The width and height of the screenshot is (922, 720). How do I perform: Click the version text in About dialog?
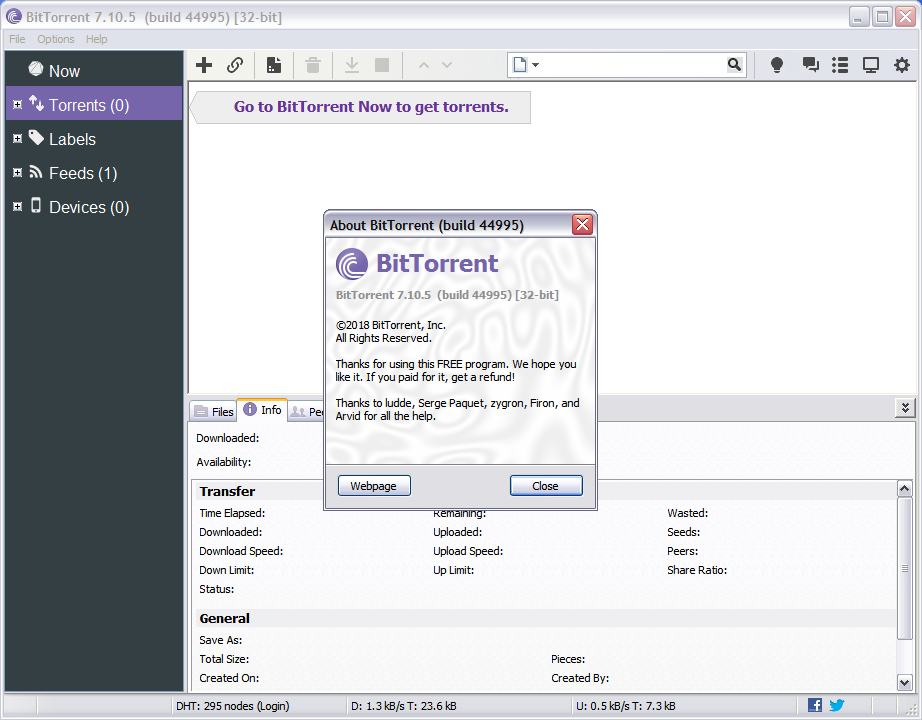447,295
